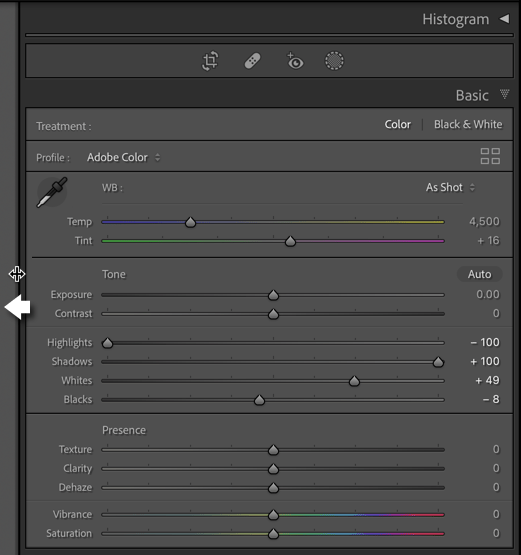Open the As Shot white balance dropdown

(450, 187)
